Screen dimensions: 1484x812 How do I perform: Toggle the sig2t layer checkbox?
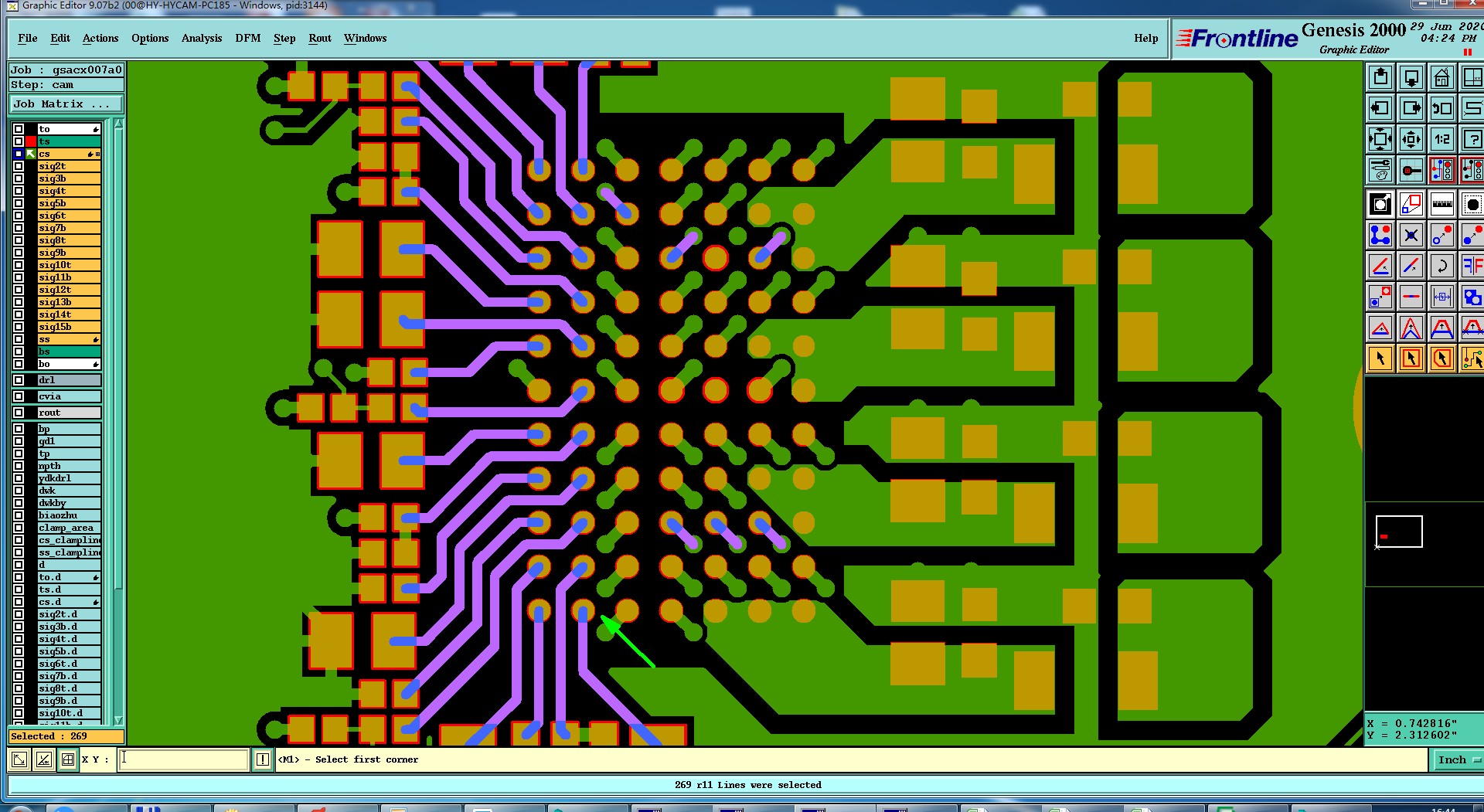19,166
